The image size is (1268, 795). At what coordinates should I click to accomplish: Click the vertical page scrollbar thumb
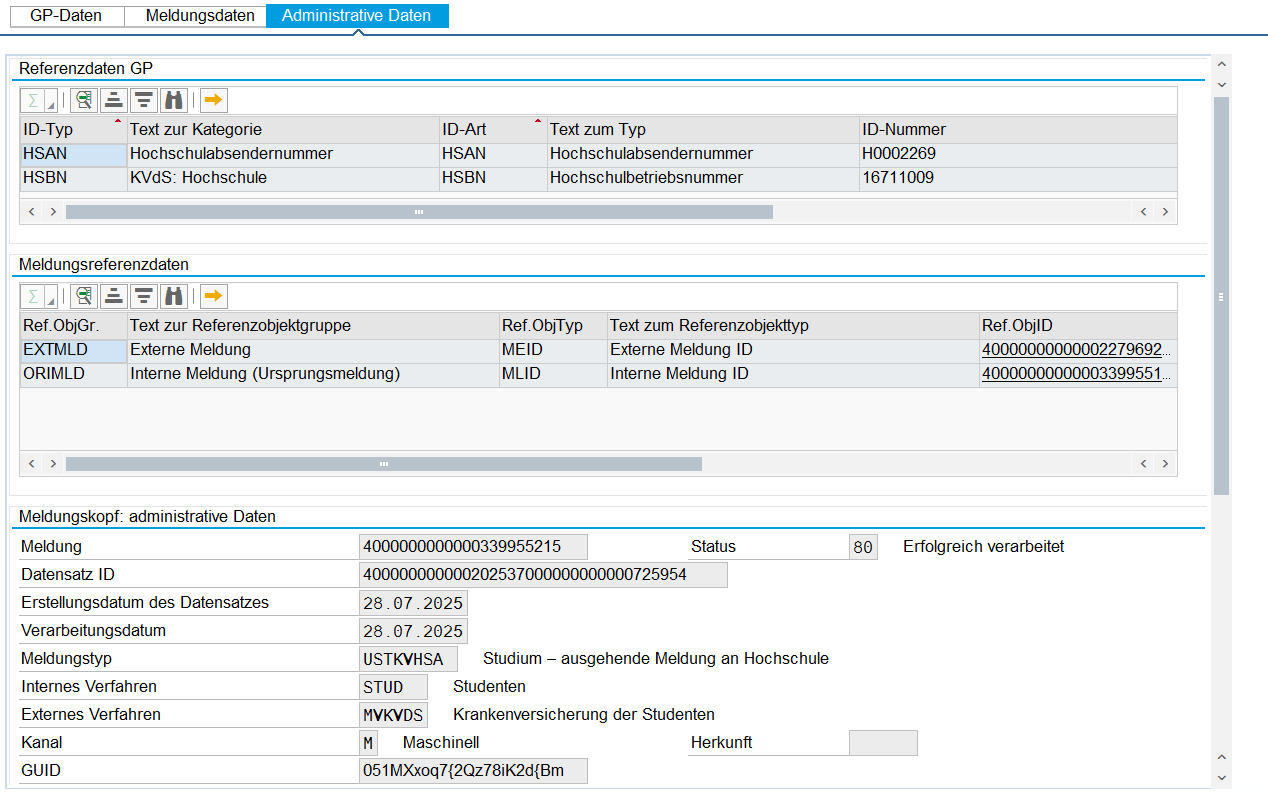tap(1221, 295)
